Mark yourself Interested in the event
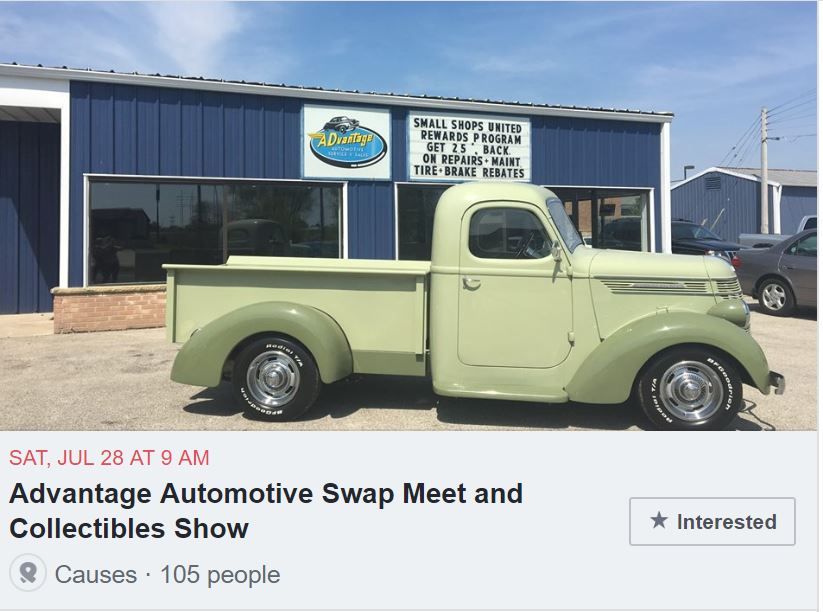This screenshot has width=823, height=612. tap(712, 521)
